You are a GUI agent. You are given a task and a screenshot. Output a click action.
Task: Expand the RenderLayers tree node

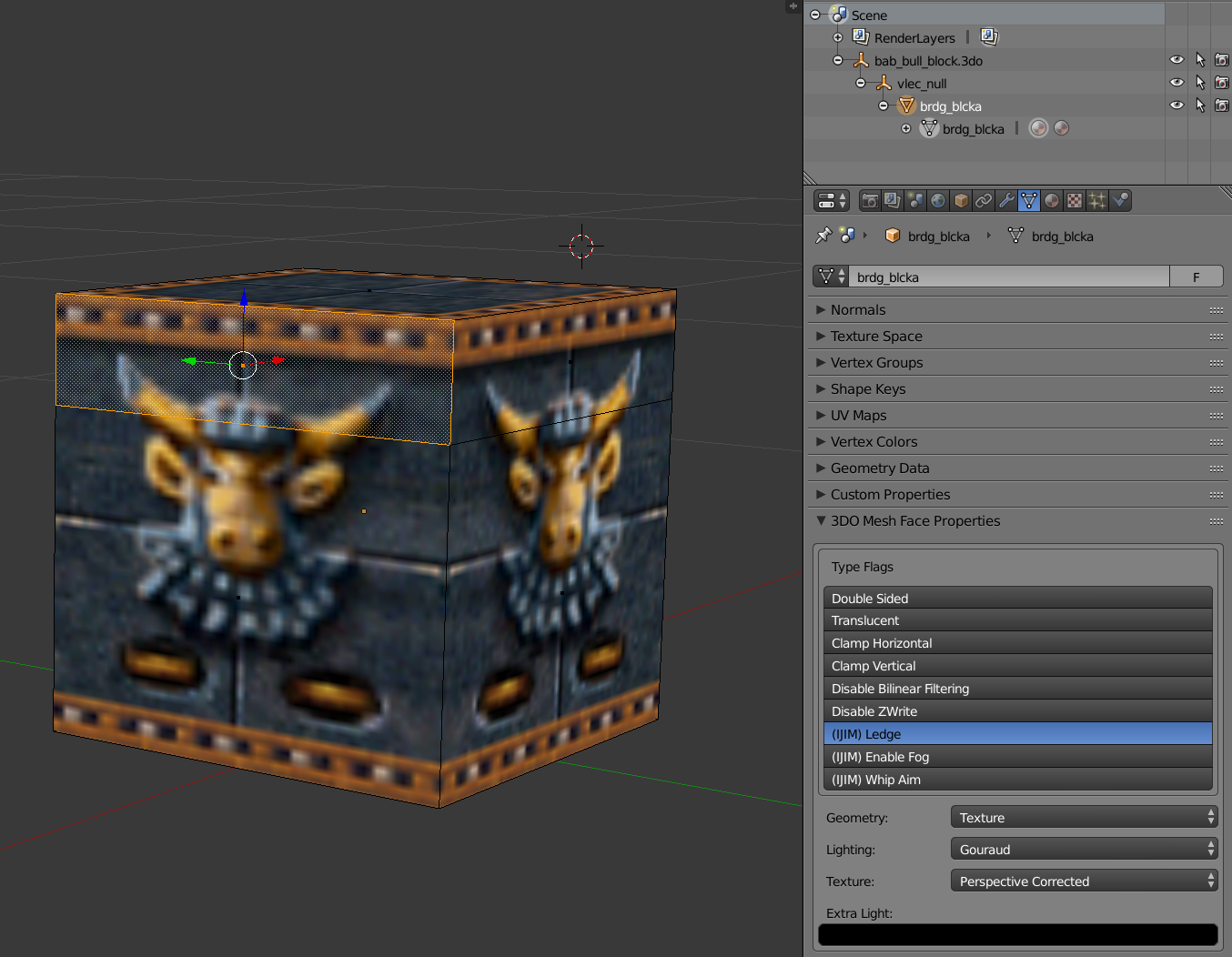838,37
